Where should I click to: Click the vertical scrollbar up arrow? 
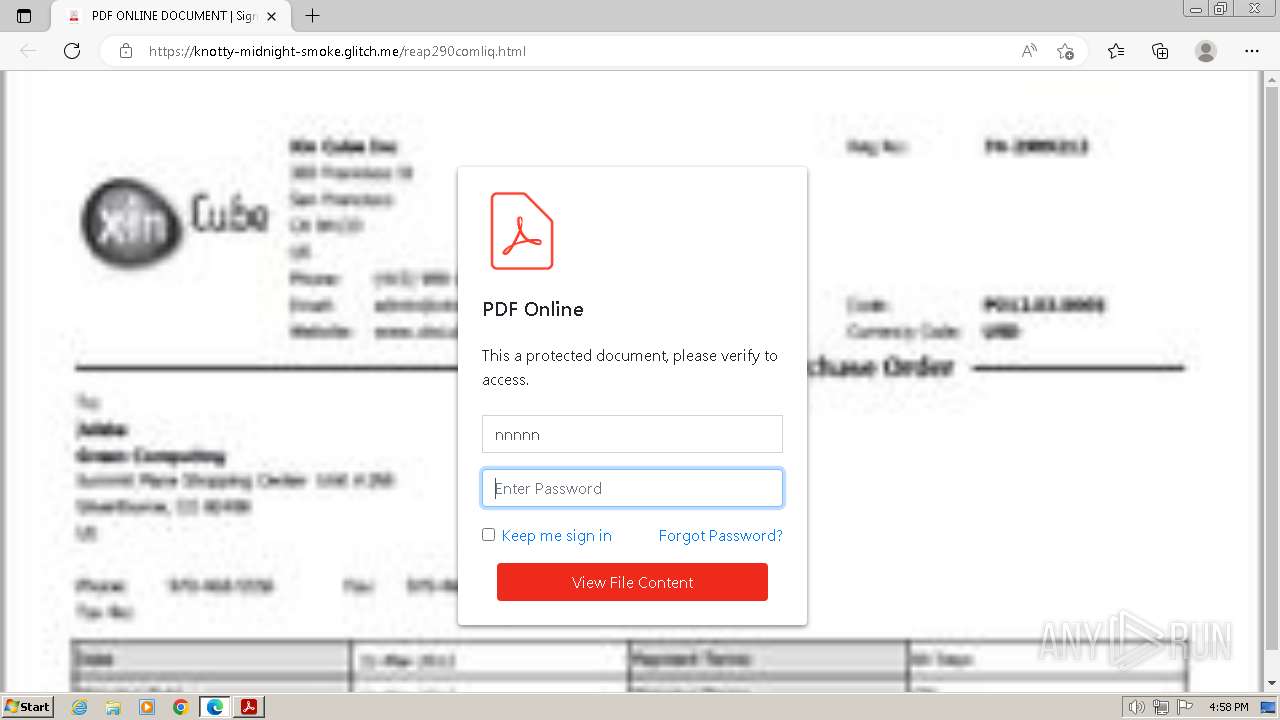(x=1270, y=79)
